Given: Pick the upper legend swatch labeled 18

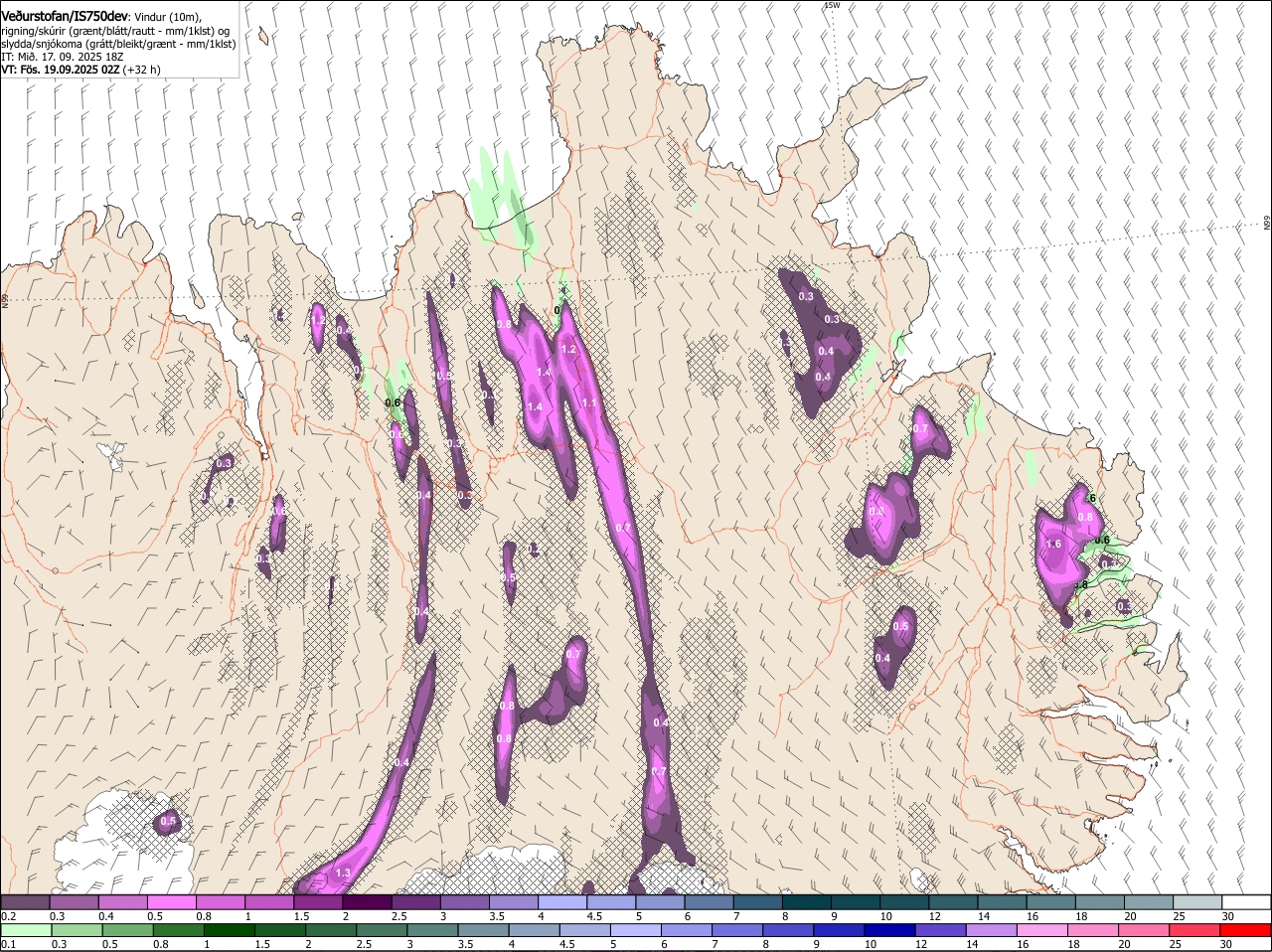Looking at the screenshot, I should [1100, 901].
